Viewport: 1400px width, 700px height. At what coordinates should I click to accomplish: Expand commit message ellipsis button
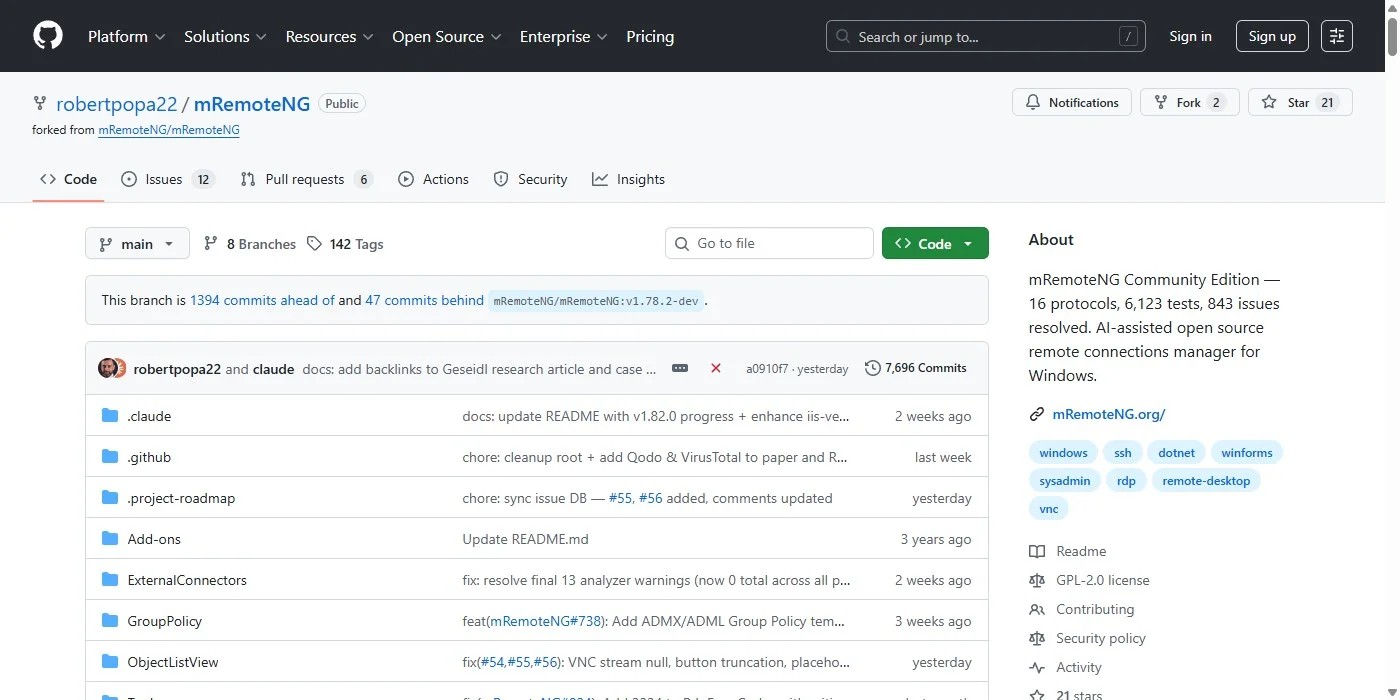tap(680, 368)
